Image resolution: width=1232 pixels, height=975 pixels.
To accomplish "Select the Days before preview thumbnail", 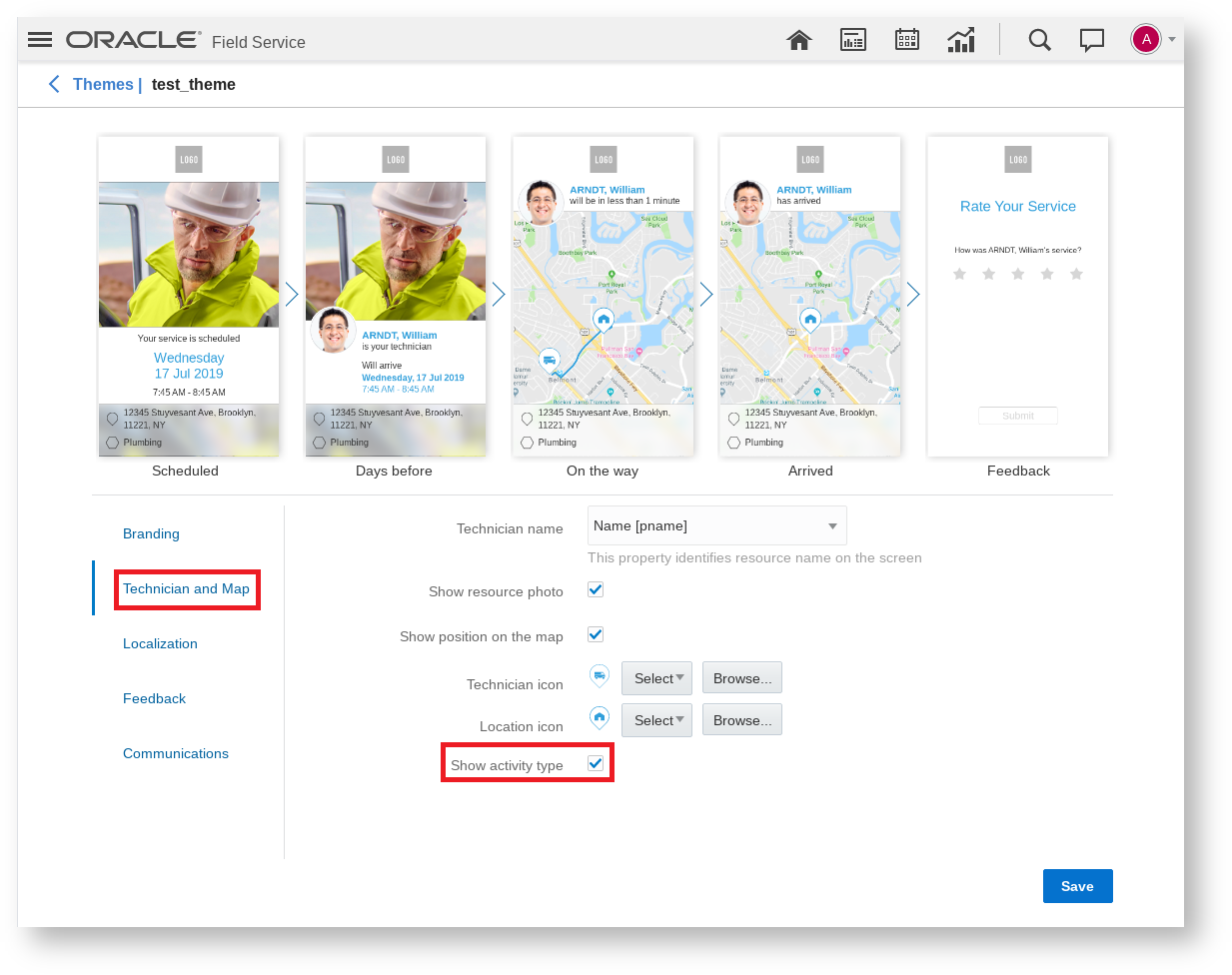I will tap(396, 297).
